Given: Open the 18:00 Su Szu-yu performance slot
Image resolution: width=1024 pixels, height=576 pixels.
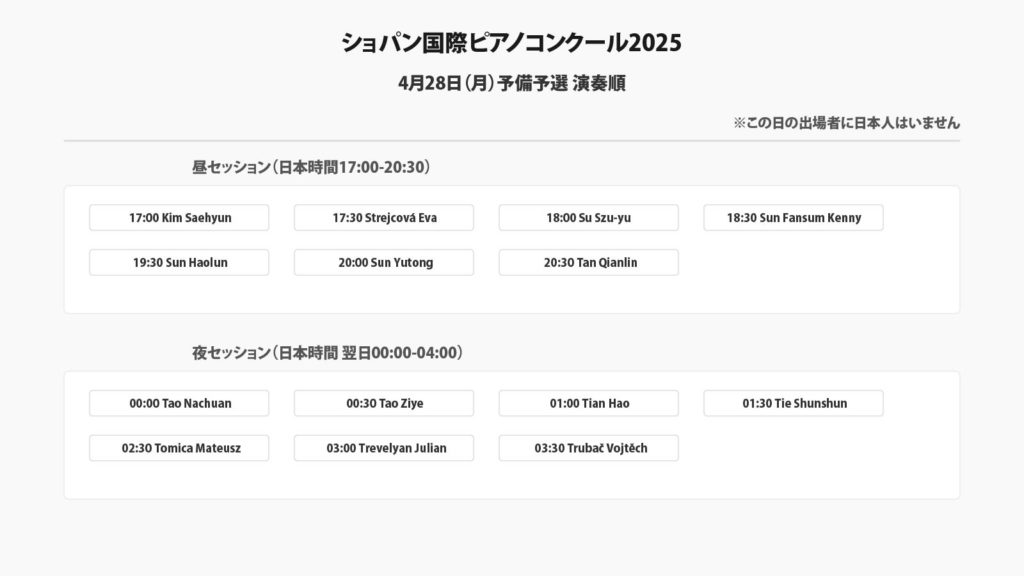Looking at the screenshot, I should click(x=588, y=218).
